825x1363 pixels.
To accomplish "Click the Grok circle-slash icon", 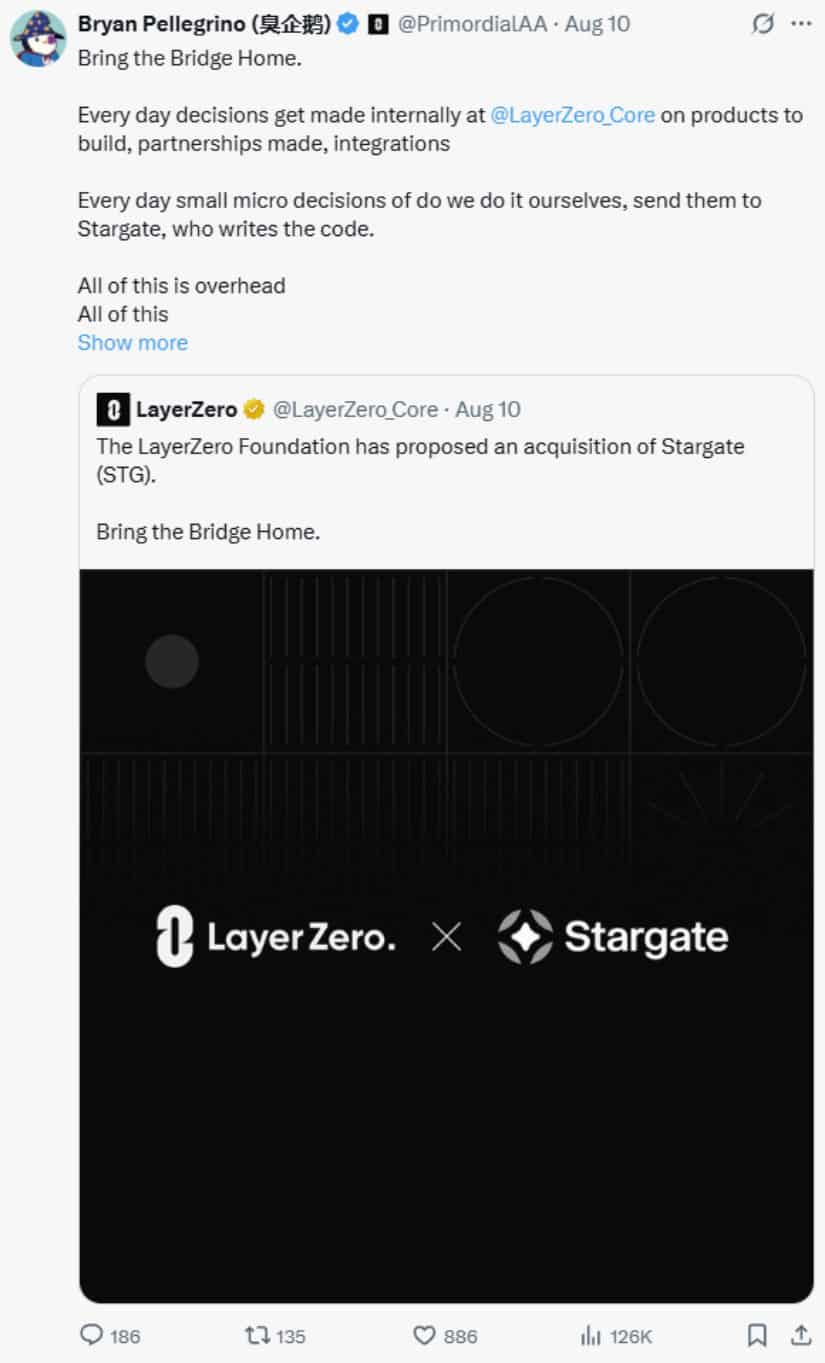I will coord(763,24).
